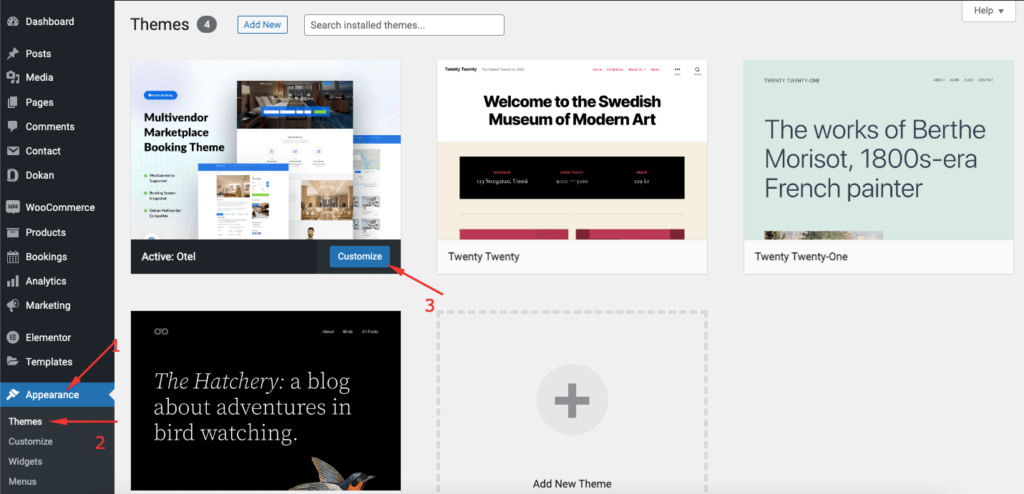Screen dimensions: 1024x494
Task: Click the Elementor circle icon
Action: pos(12,338)
